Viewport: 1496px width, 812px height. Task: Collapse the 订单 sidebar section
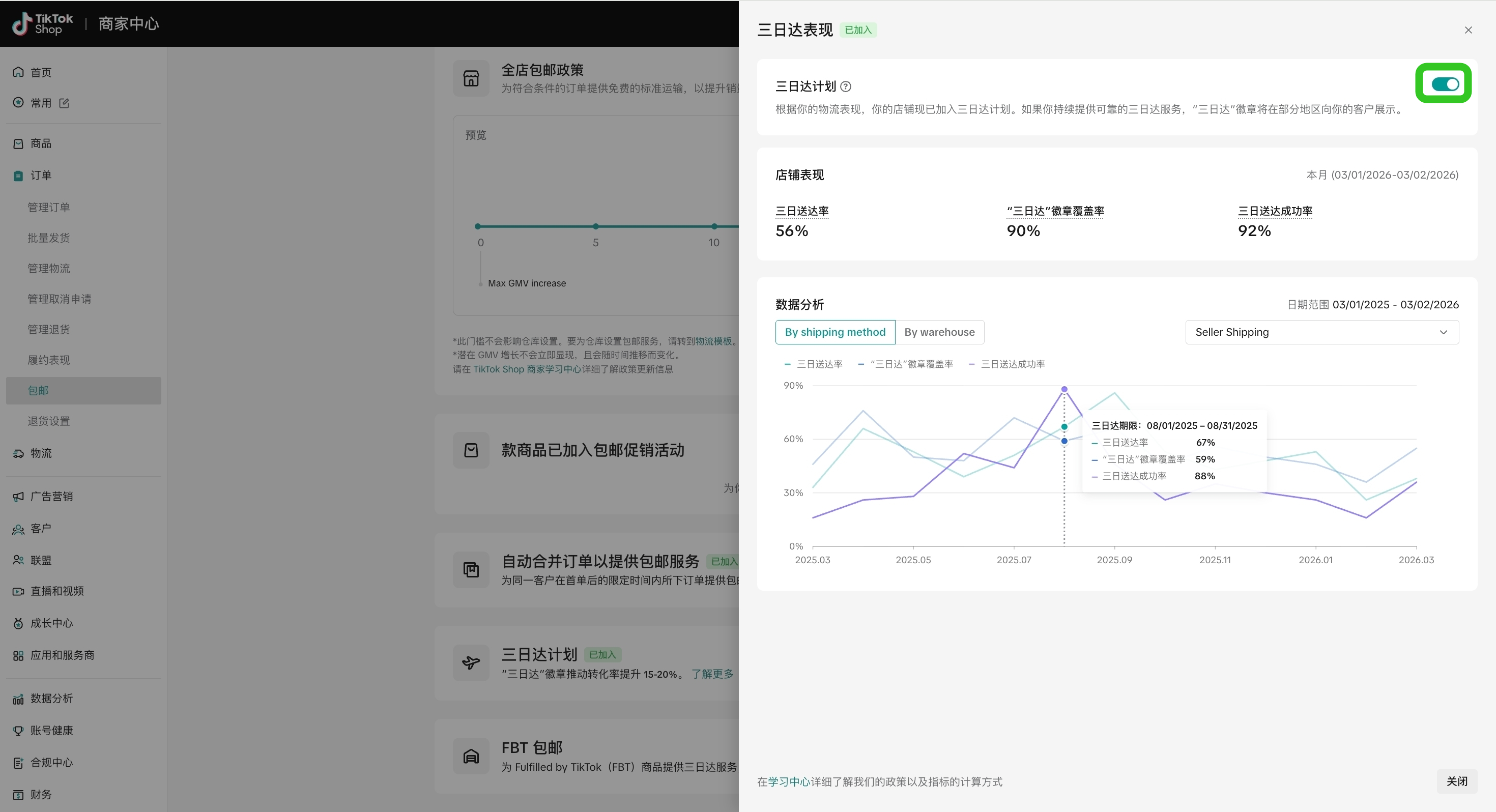(41, 176)
